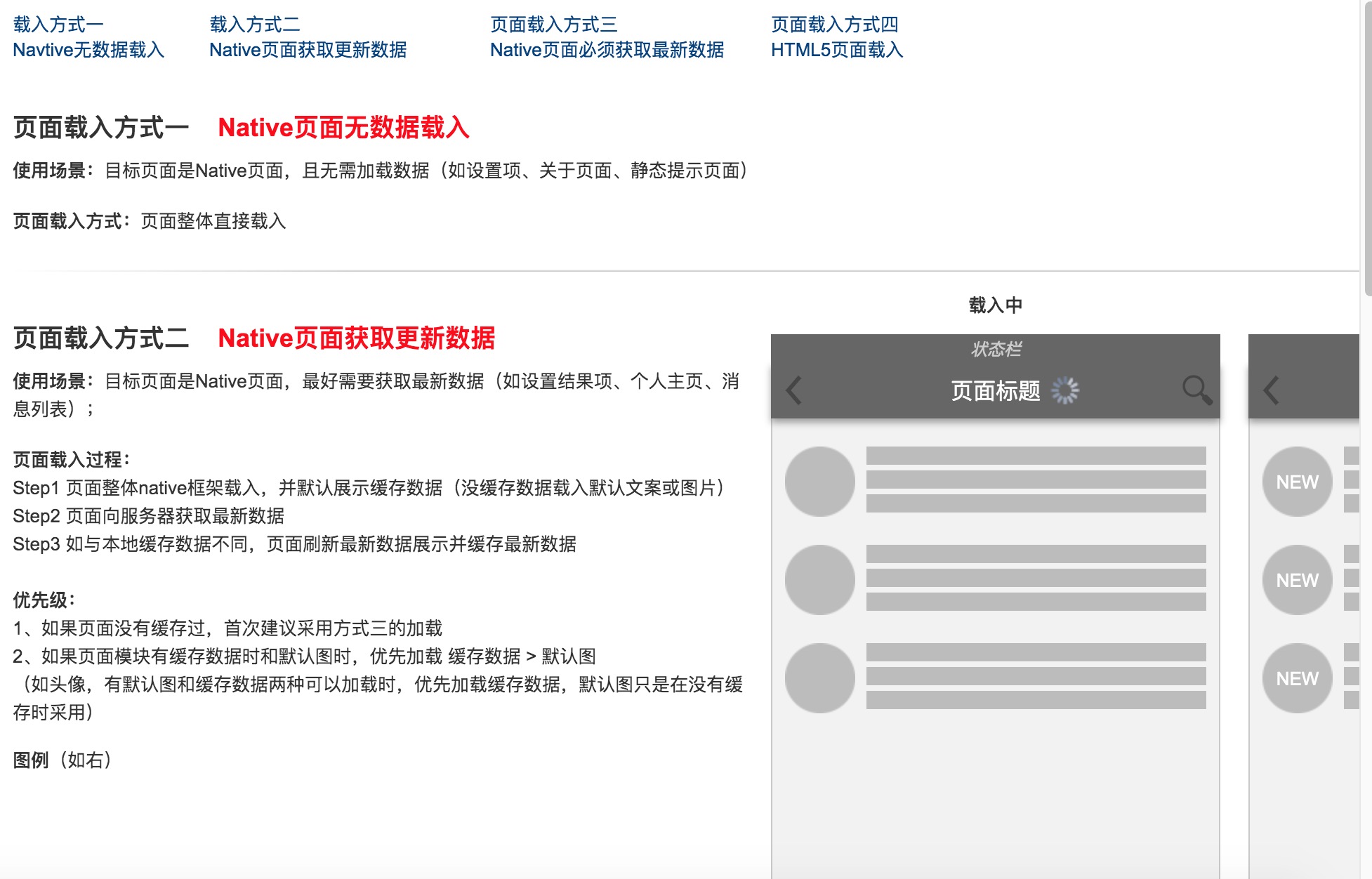Click first gray avatar placeholder in 载入中 mockup

click(819, 482)
